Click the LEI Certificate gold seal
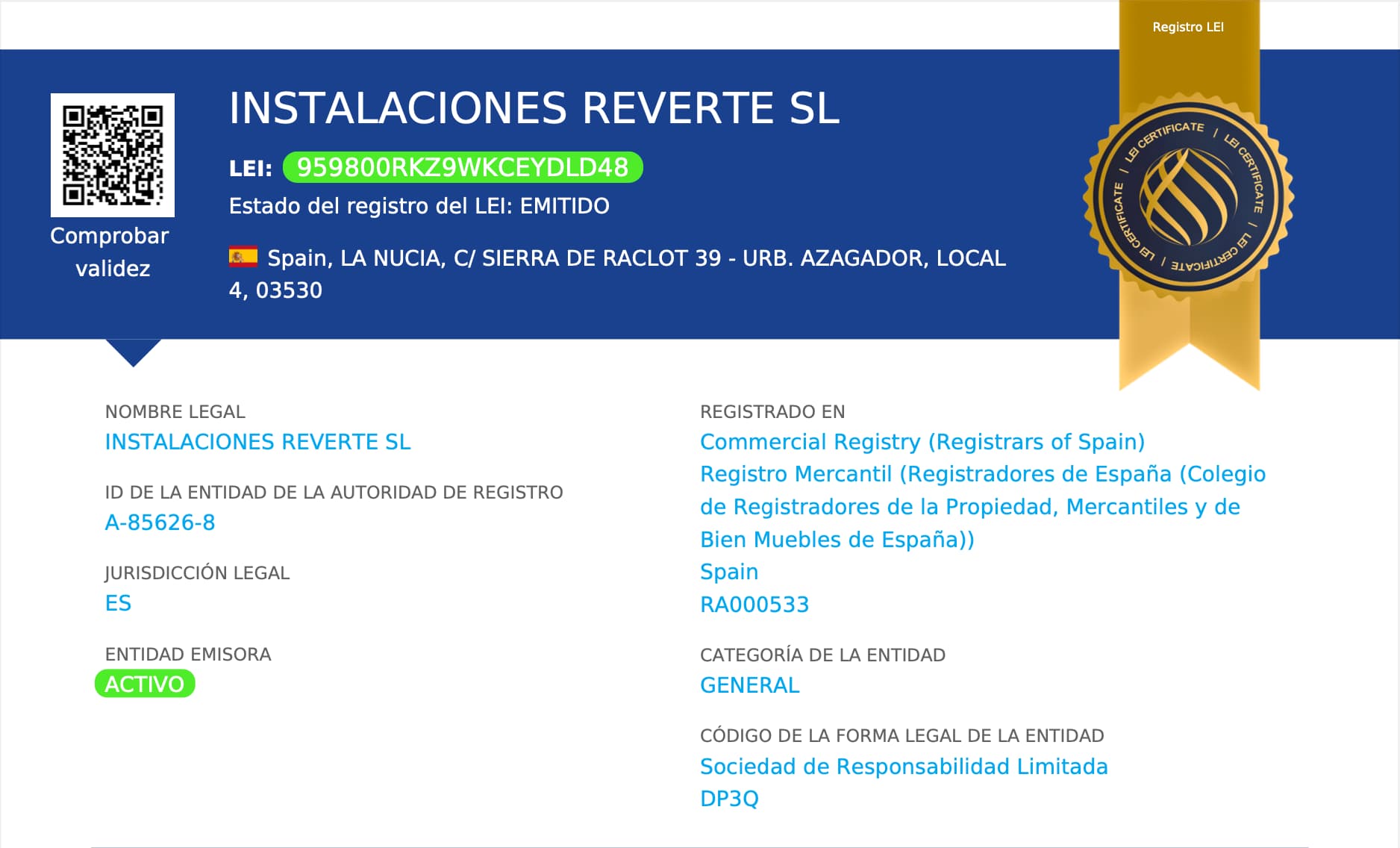The height and width of the screenshot is (848, 1400). 1188,197
